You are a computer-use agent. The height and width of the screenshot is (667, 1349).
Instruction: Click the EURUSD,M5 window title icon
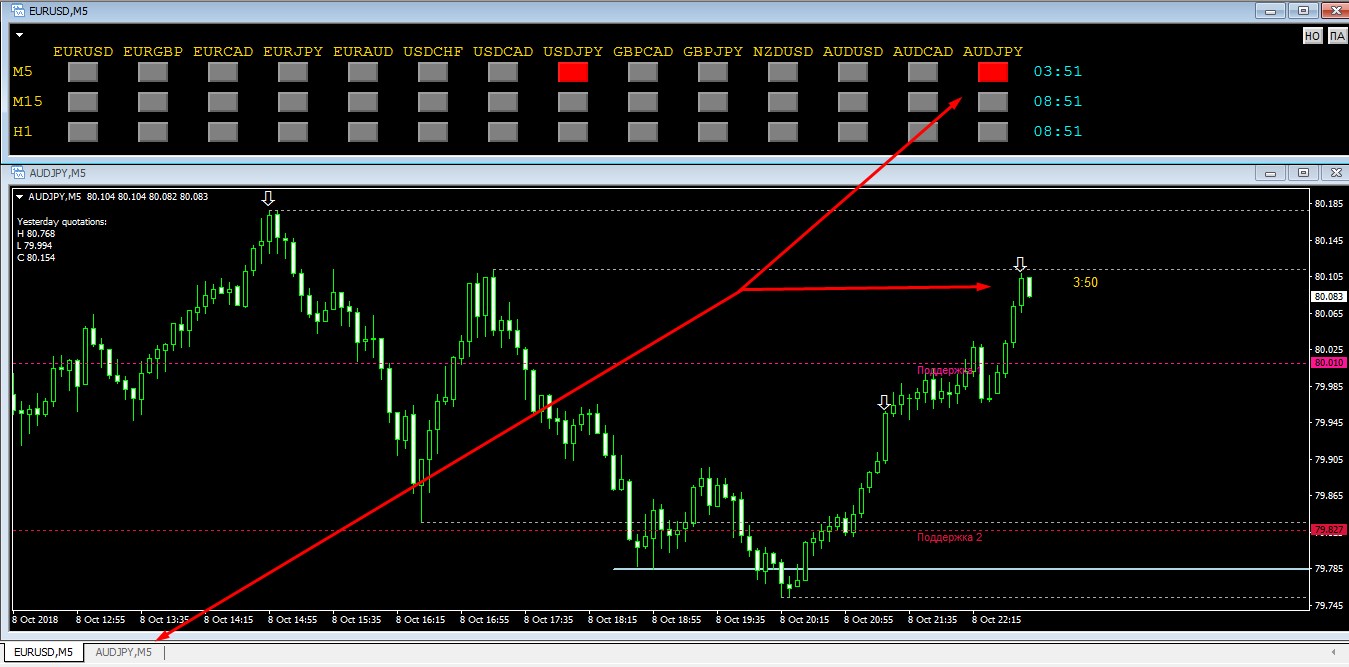17,10
